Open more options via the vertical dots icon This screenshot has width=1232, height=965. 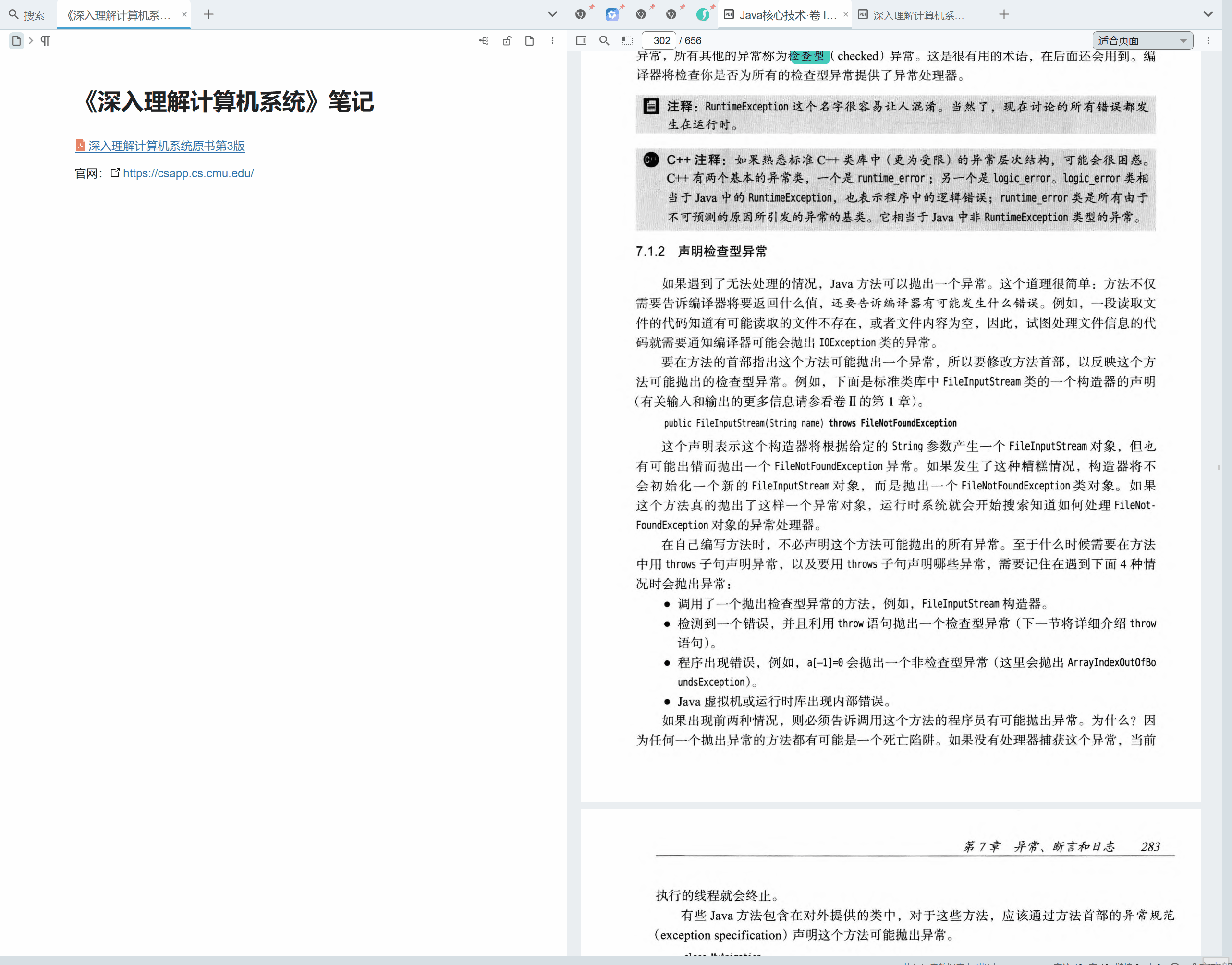point(552,40)
